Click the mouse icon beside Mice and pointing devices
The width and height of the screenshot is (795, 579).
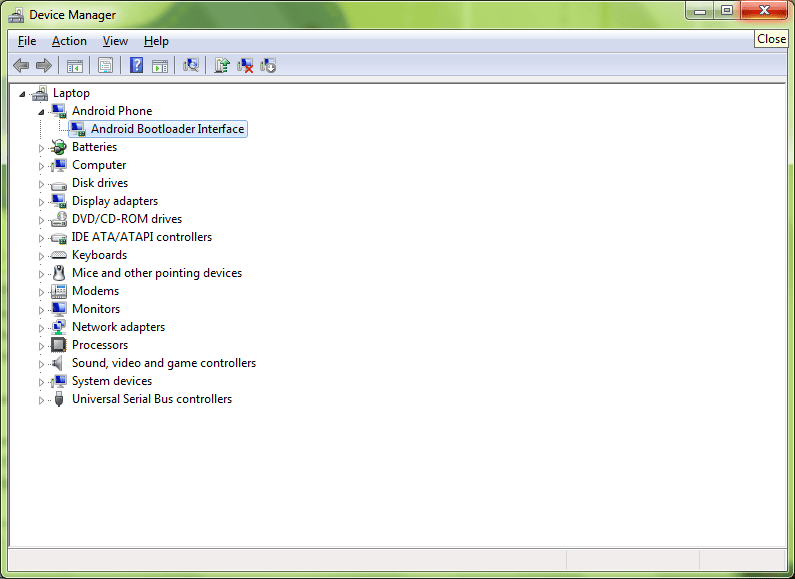point(59,273)
